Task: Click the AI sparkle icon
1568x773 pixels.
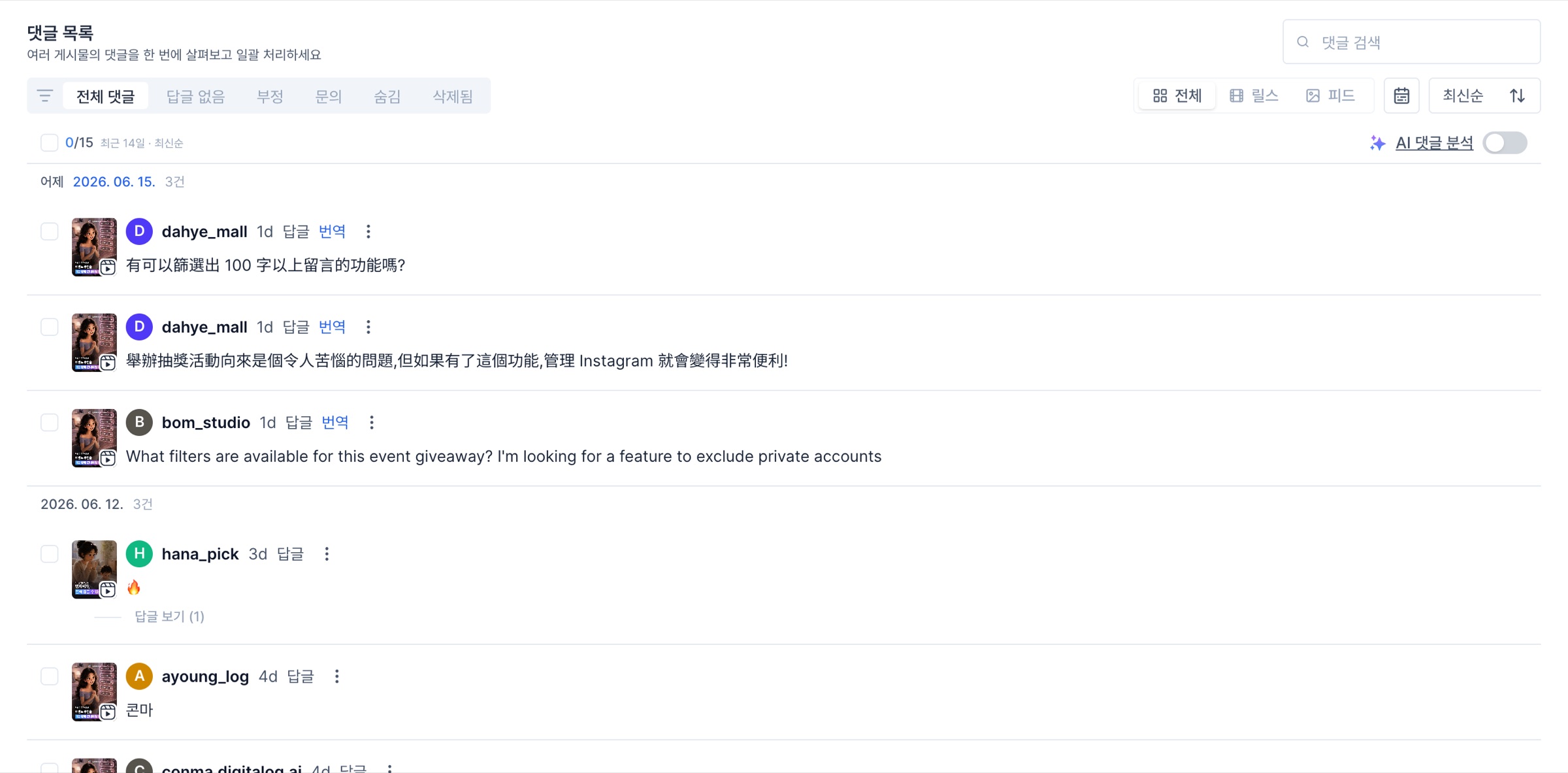Action: 1377,143
